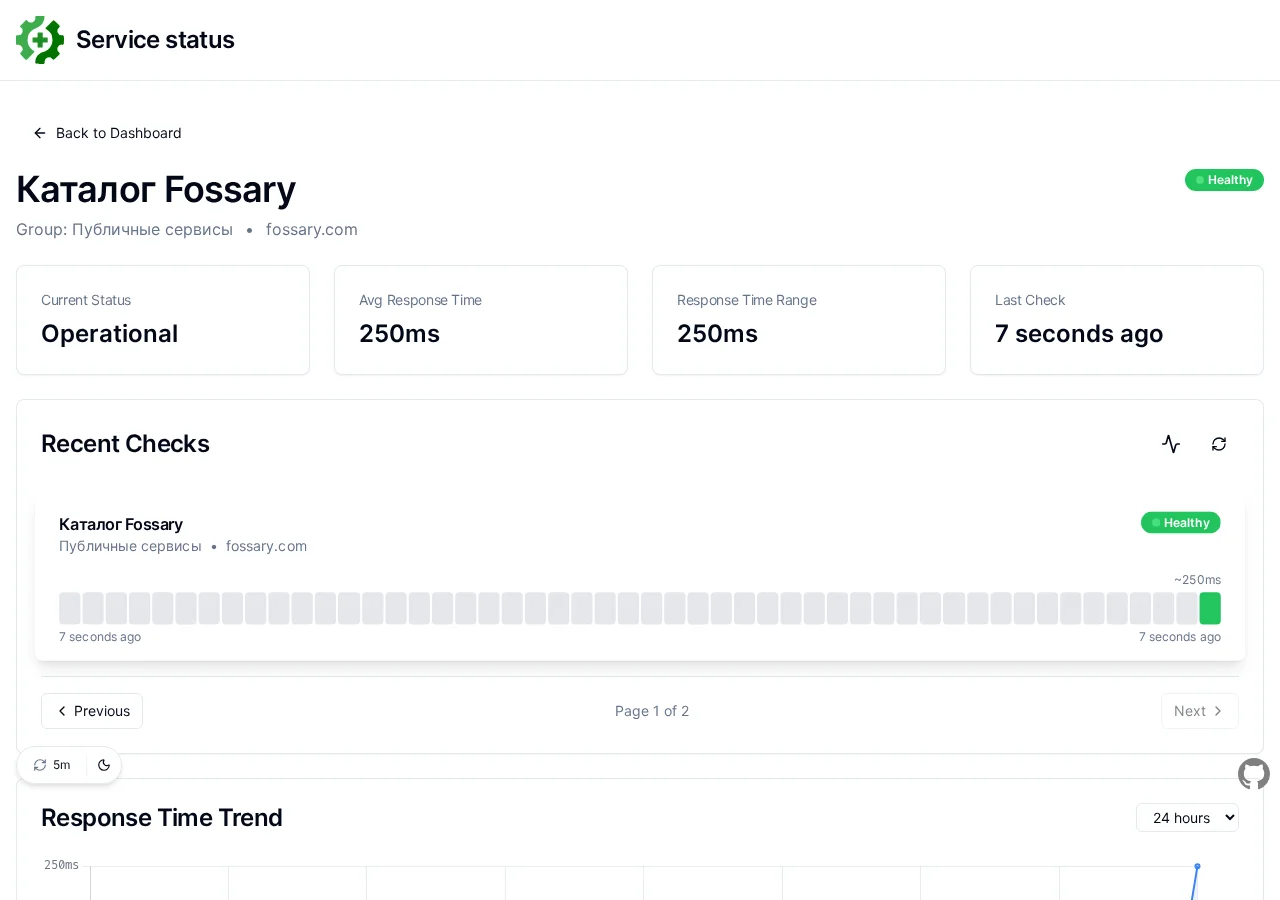Viewport: 1280px width, 900px height.
Task: Click the Response Time Range label
Action: pyautogui.click(x=747, y=300)
